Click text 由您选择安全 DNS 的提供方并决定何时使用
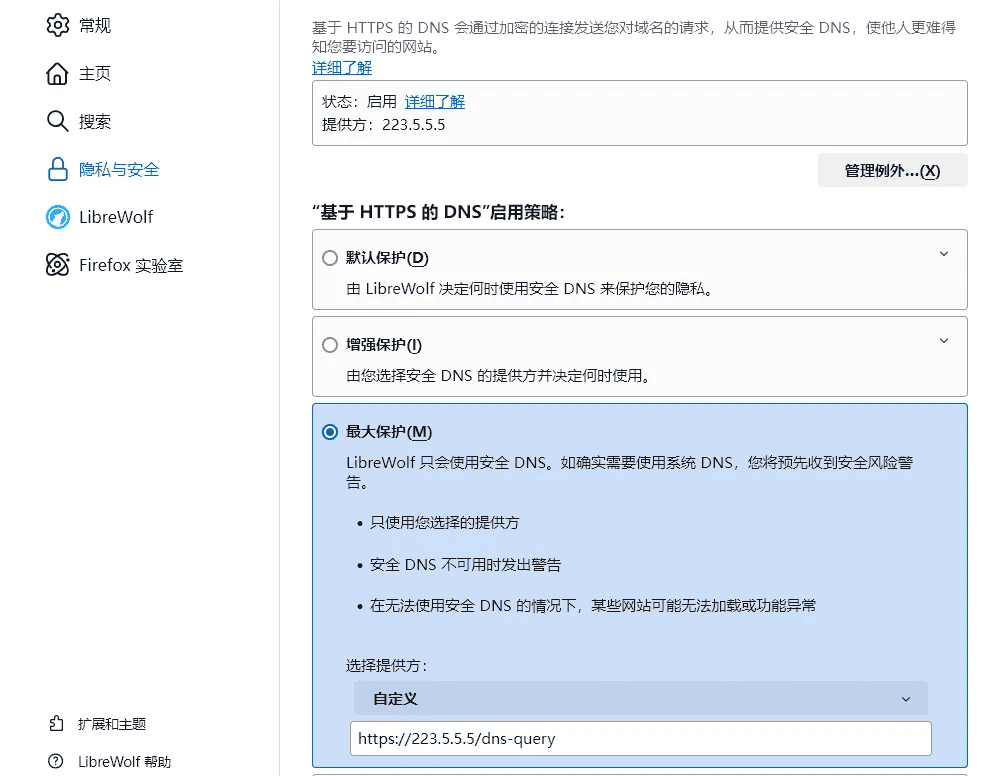Image resolution: width=1006 pixels, height=776 pixels. click(499, 375)
